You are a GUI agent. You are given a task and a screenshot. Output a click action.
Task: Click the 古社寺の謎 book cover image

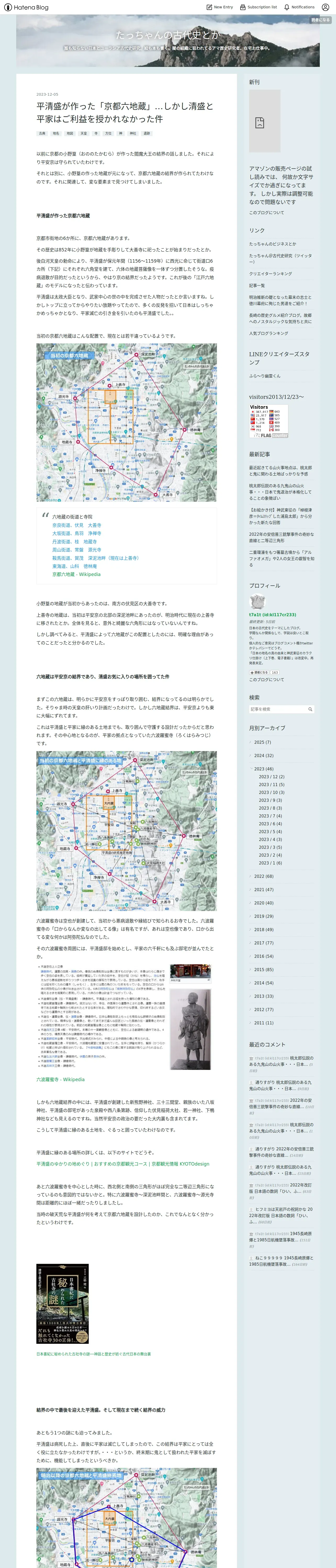62,1304
